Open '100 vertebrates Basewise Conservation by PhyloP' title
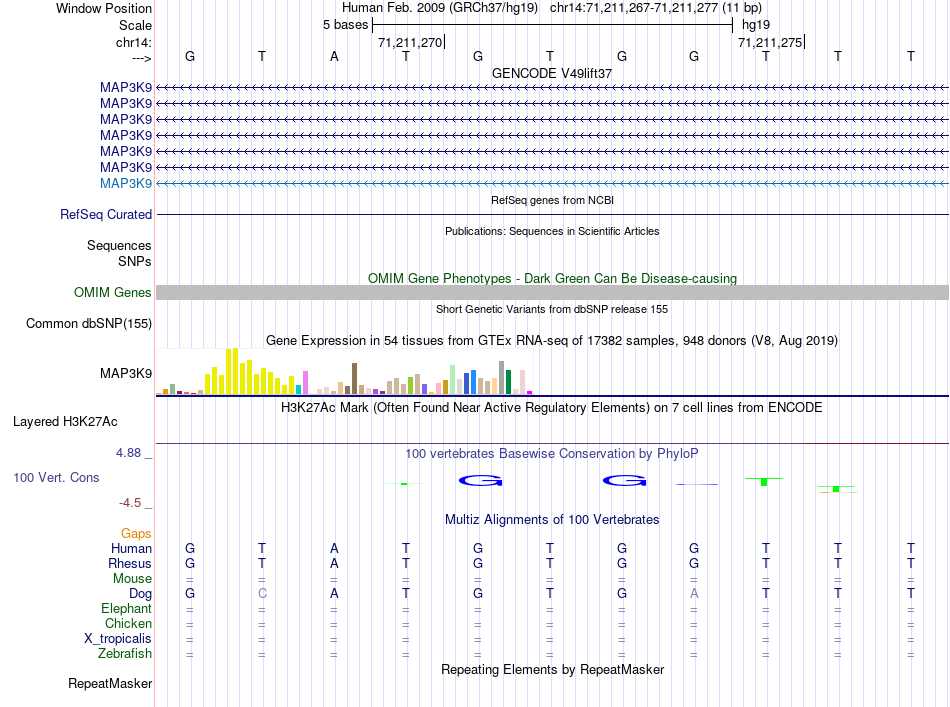The height and width of the screenshot is (707, 950). point(552,454)
